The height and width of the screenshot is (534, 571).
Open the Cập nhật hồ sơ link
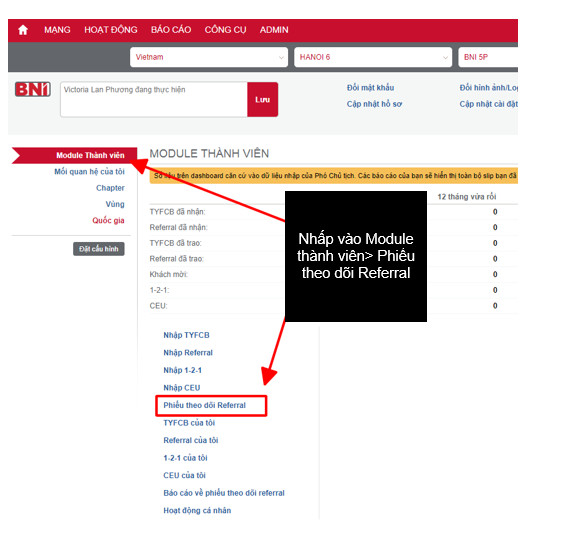[374, 104]
